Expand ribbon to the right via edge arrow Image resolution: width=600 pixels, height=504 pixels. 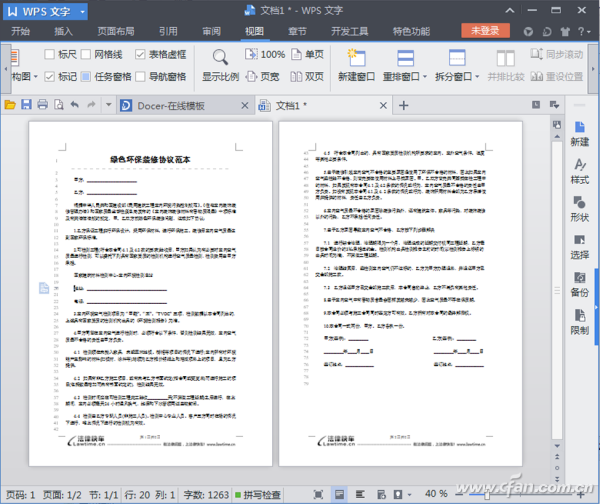pyautogui.click(x=593, y=69)
